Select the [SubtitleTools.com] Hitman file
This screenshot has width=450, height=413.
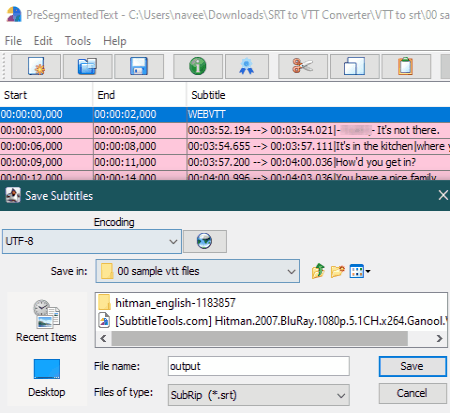[272, 321]
